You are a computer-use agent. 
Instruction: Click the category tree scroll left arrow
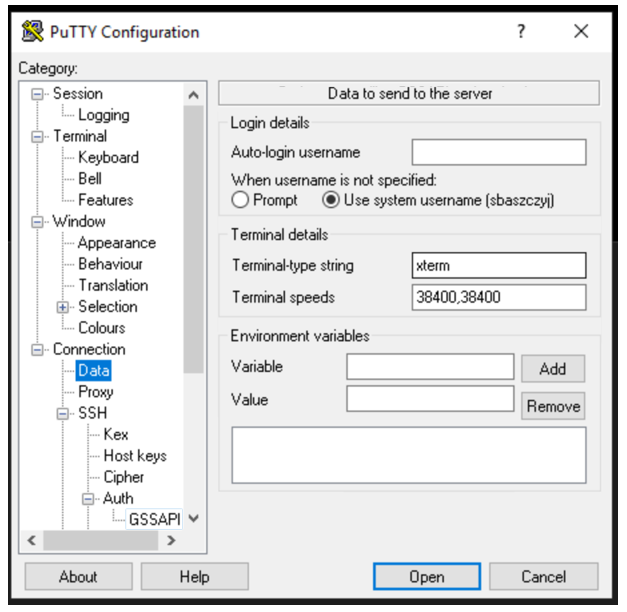pos(32,540)
